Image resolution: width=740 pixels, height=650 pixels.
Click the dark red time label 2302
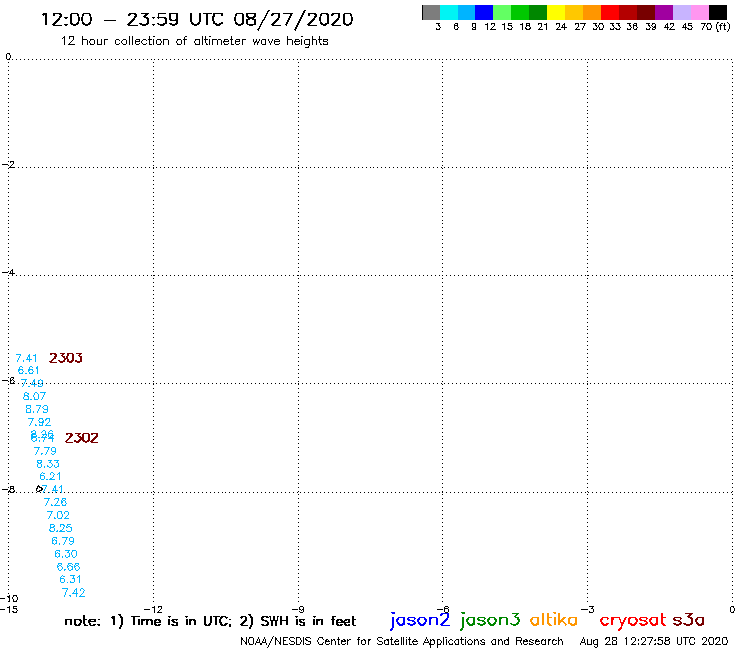click(82, 438)
